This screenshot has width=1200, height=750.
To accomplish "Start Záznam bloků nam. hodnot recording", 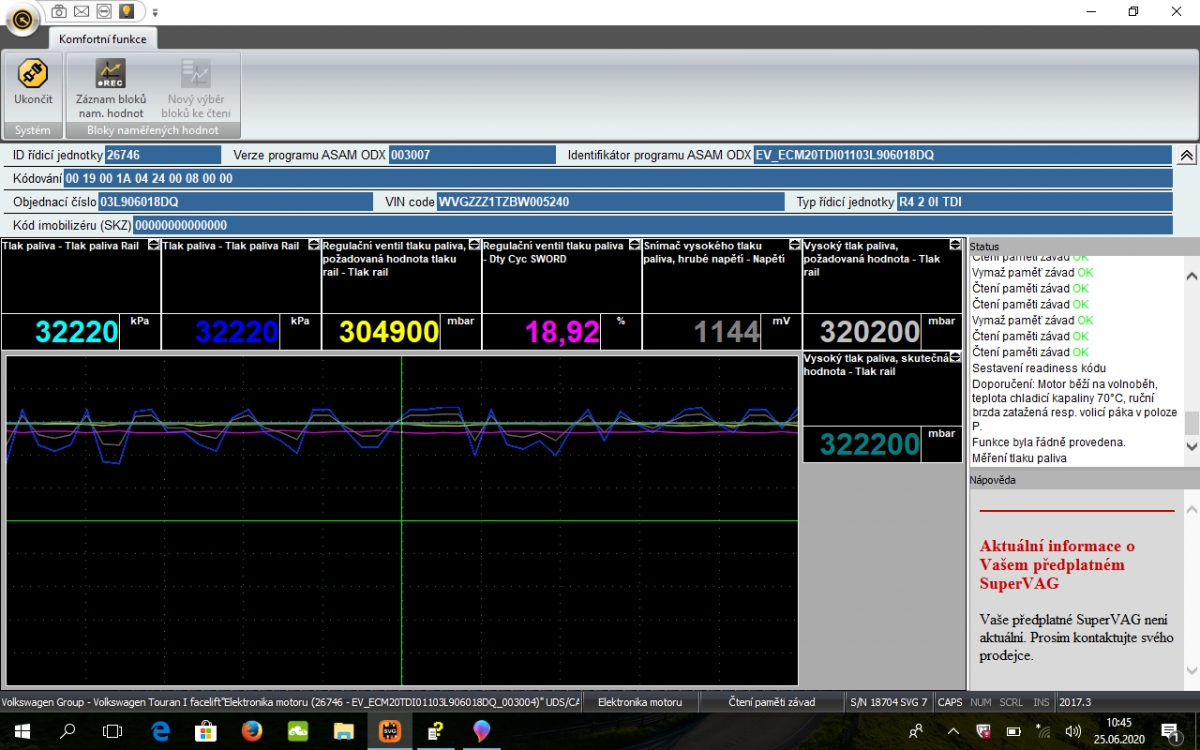I will click(x=111, y=88).
